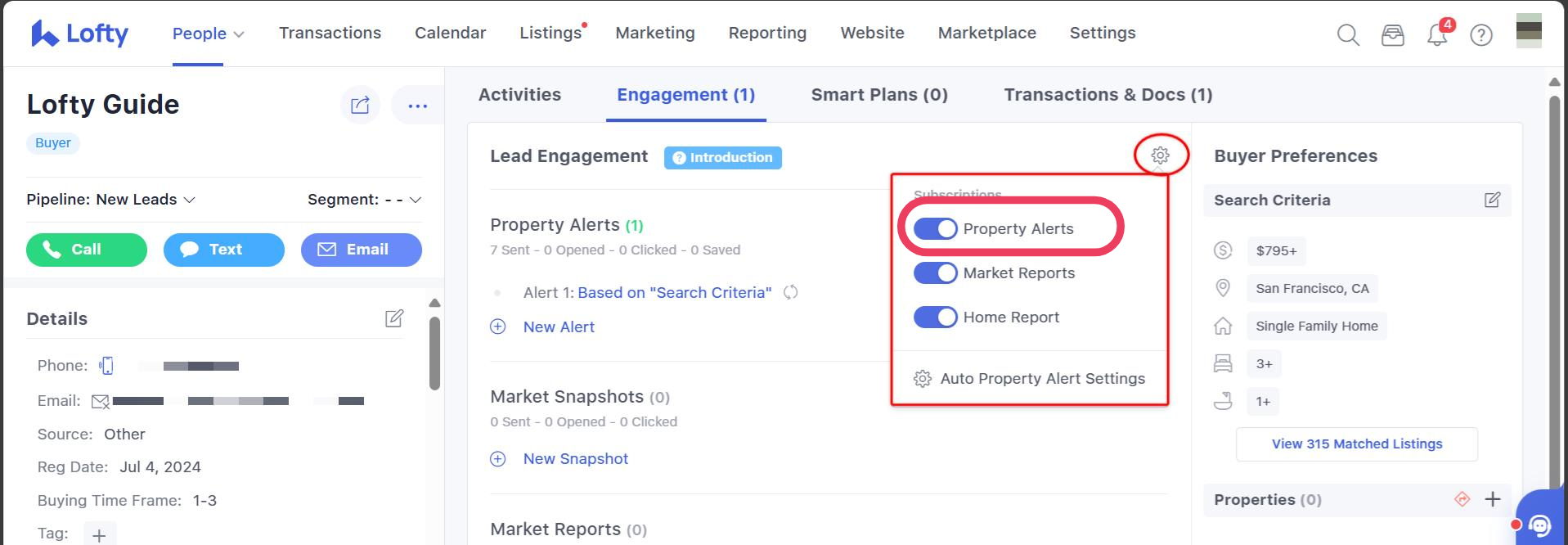Switch off the Home Report toggle
Image resolution: width=1568 pixels, height=545 pixels.
coord(935,318)
